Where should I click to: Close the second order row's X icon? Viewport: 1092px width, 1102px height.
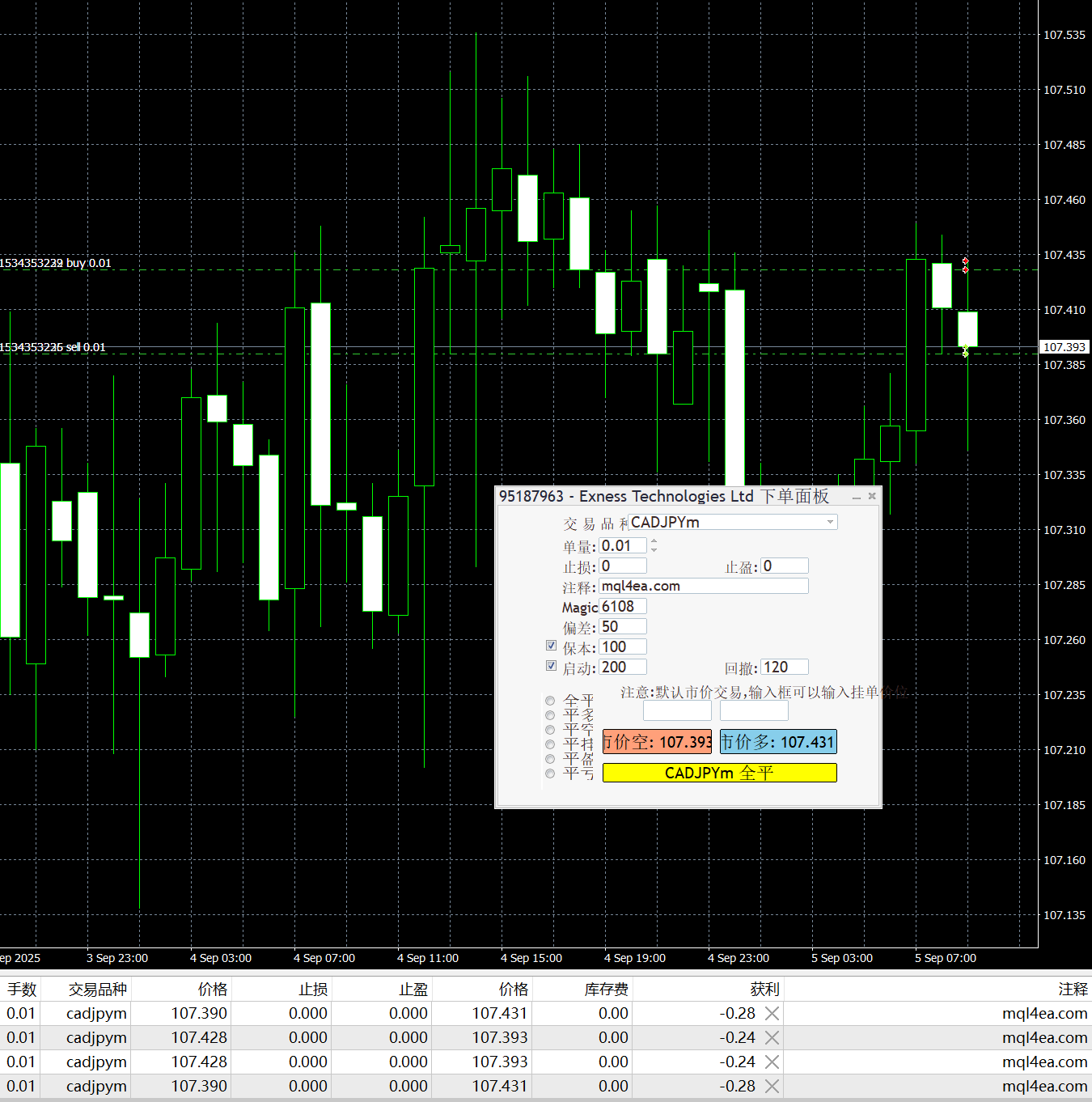pos(772,1037)
